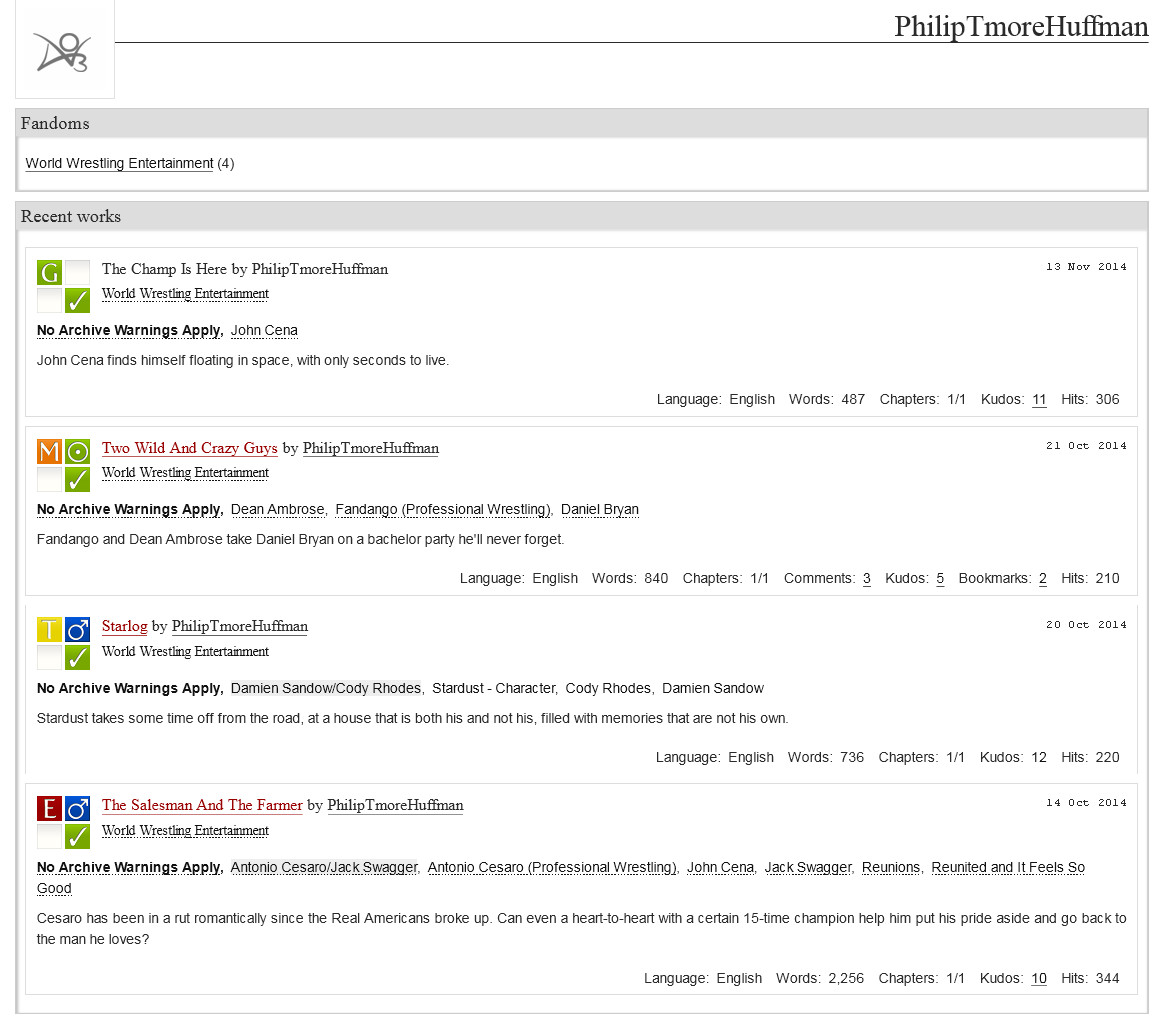Click the complete-work checkmark icon on The Champ Is Here
Image resolution: width=1154 pixels, height=1022 pixels.
(77, 300)
